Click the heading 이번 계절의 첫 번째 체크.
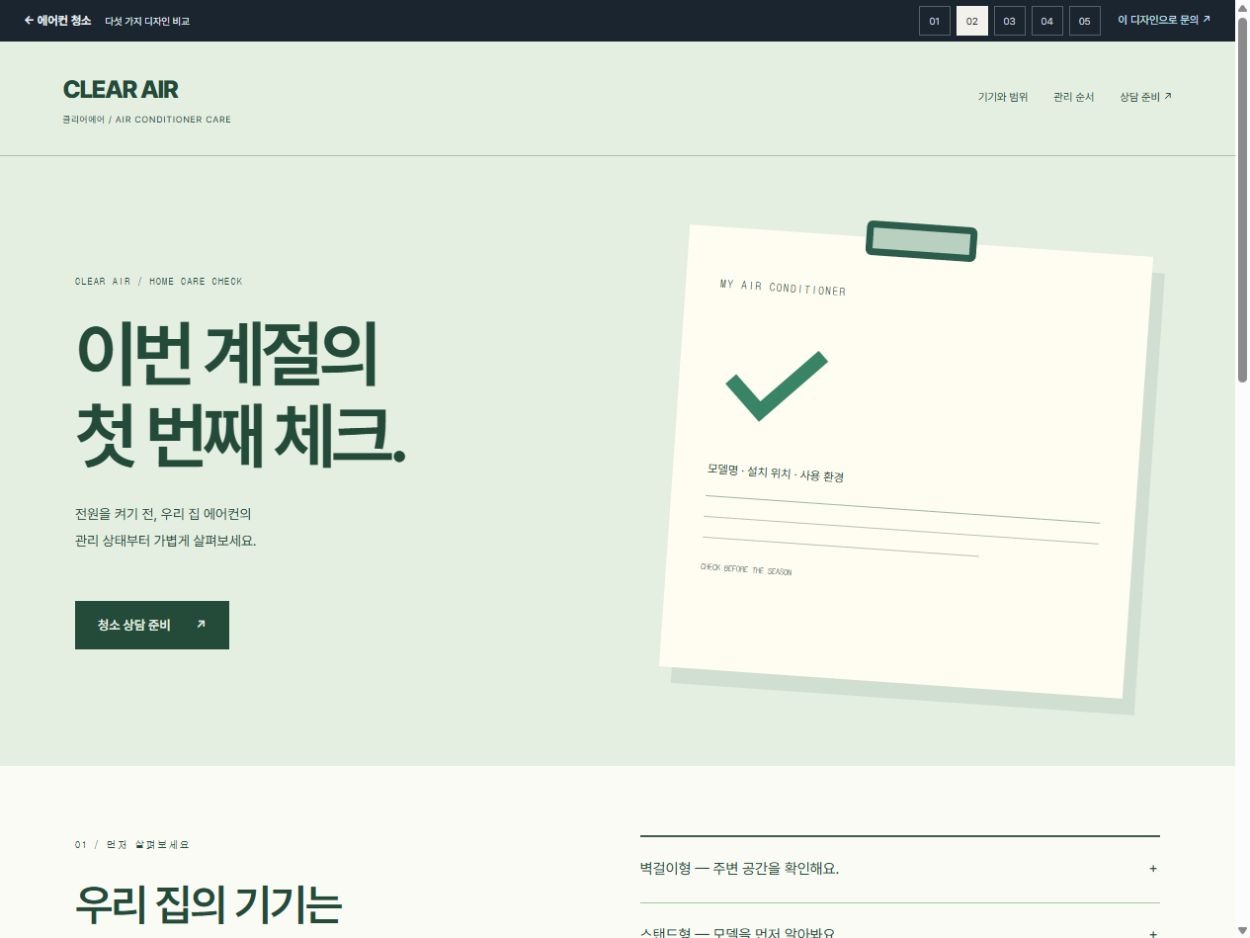 [240, 395]
